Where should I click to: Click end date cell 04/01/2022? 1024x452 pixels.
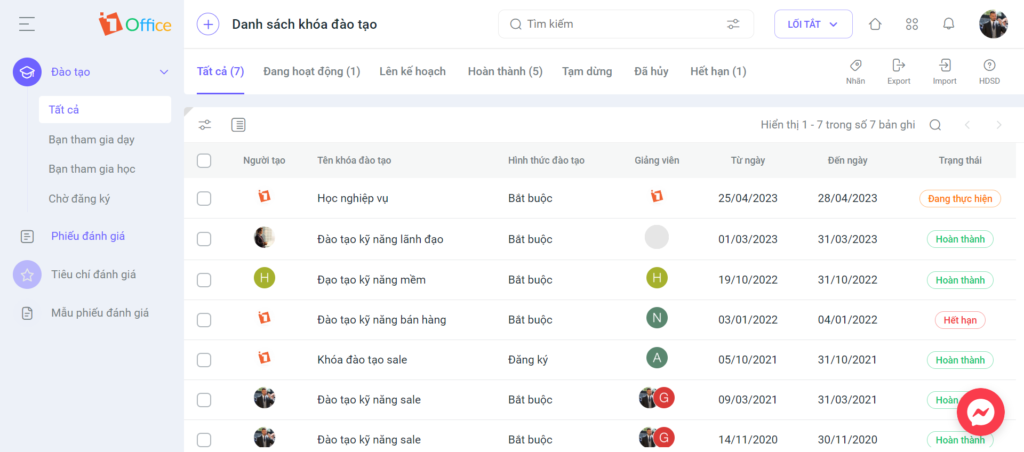[x=847, y=320]
